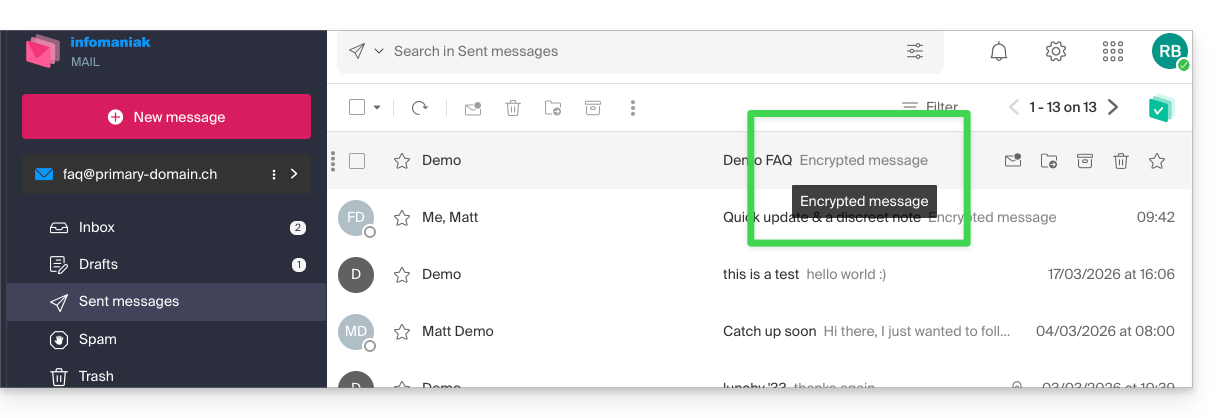
Task: Click the New message button
Action: pyautogui.click(x=166, y=117)
